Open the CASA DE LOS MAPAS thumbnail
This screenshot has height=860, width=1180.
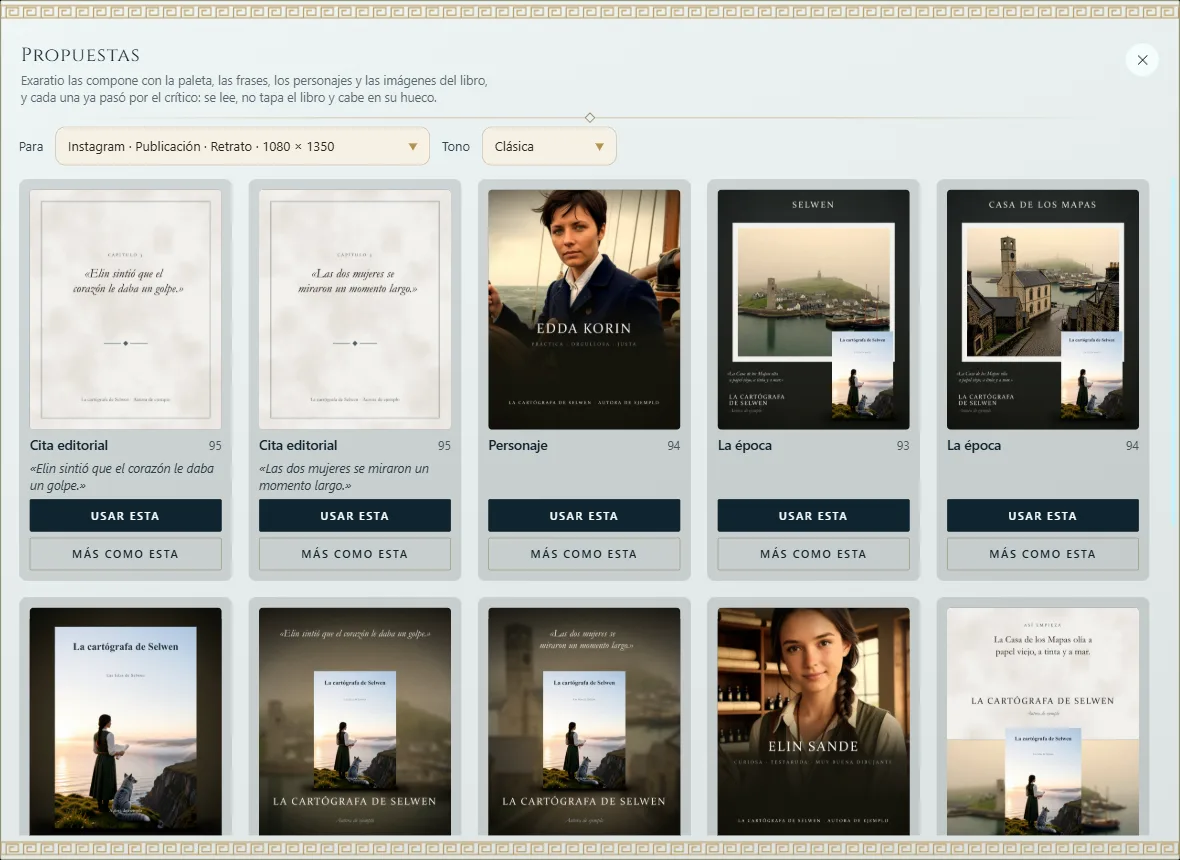click(1042, 309)
